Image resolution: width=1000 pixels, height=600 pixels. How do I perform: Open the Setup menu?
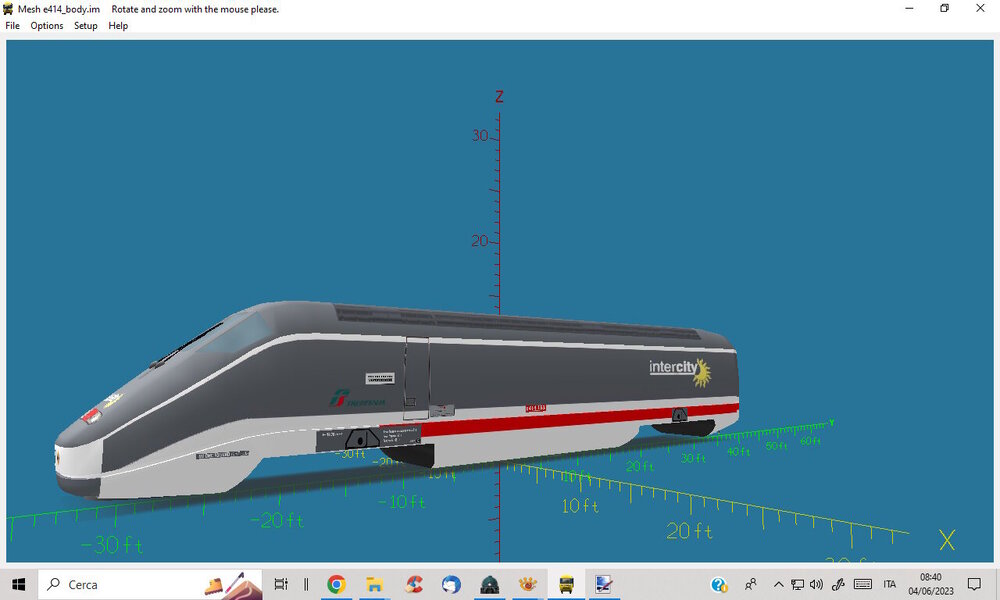pyautogui.click(x=85, y=26)
